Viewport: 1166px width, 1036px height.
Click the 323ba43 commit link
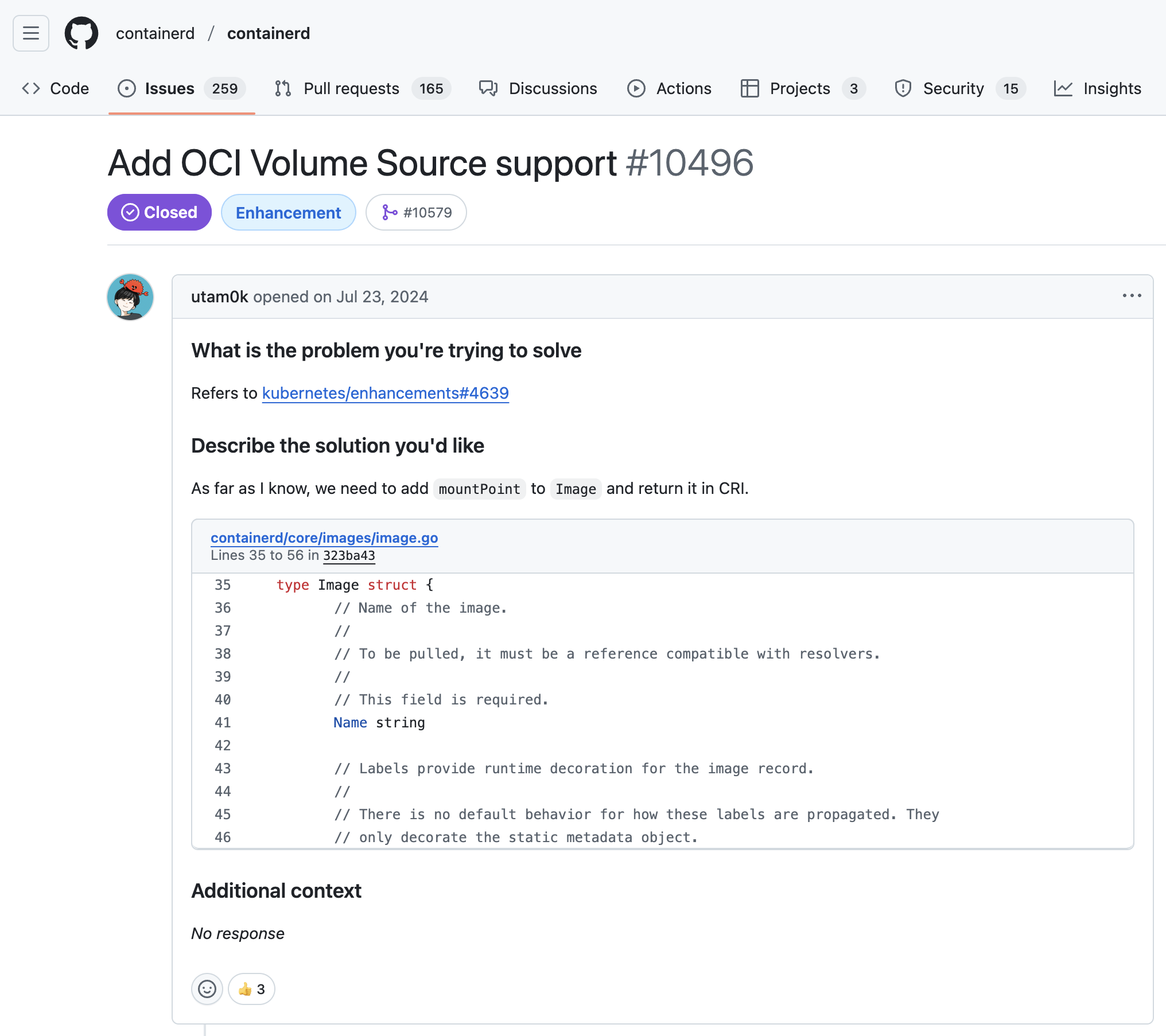(348, 555)
